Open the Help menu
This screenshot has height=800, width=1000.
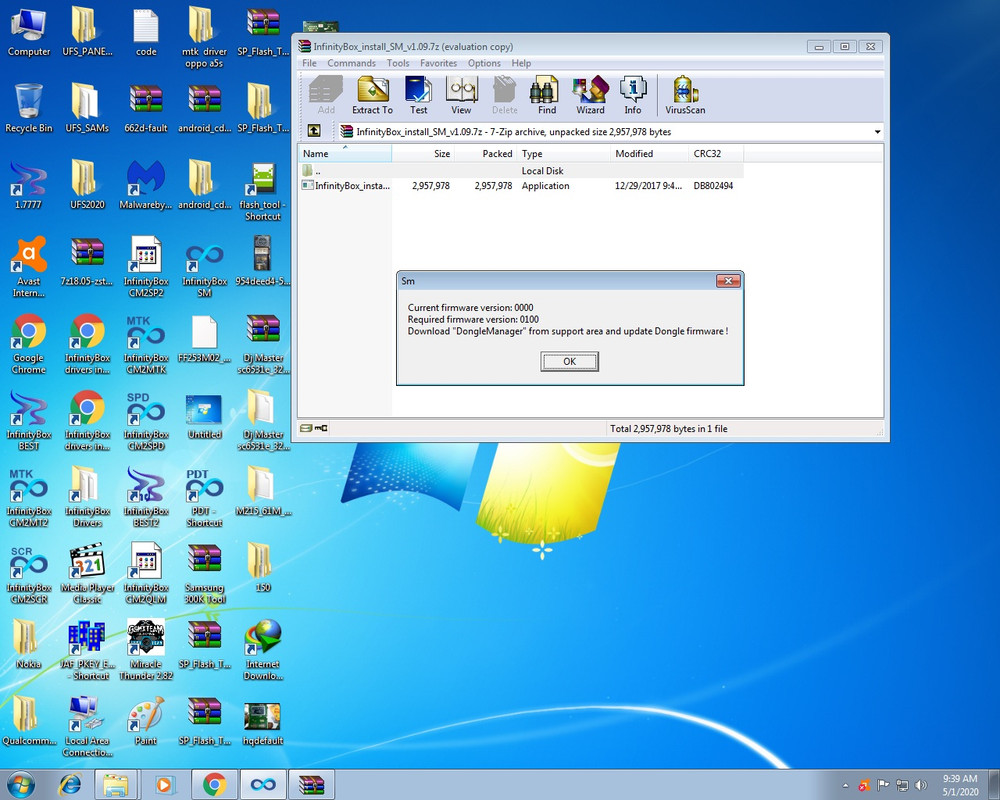tap(521, 63)
